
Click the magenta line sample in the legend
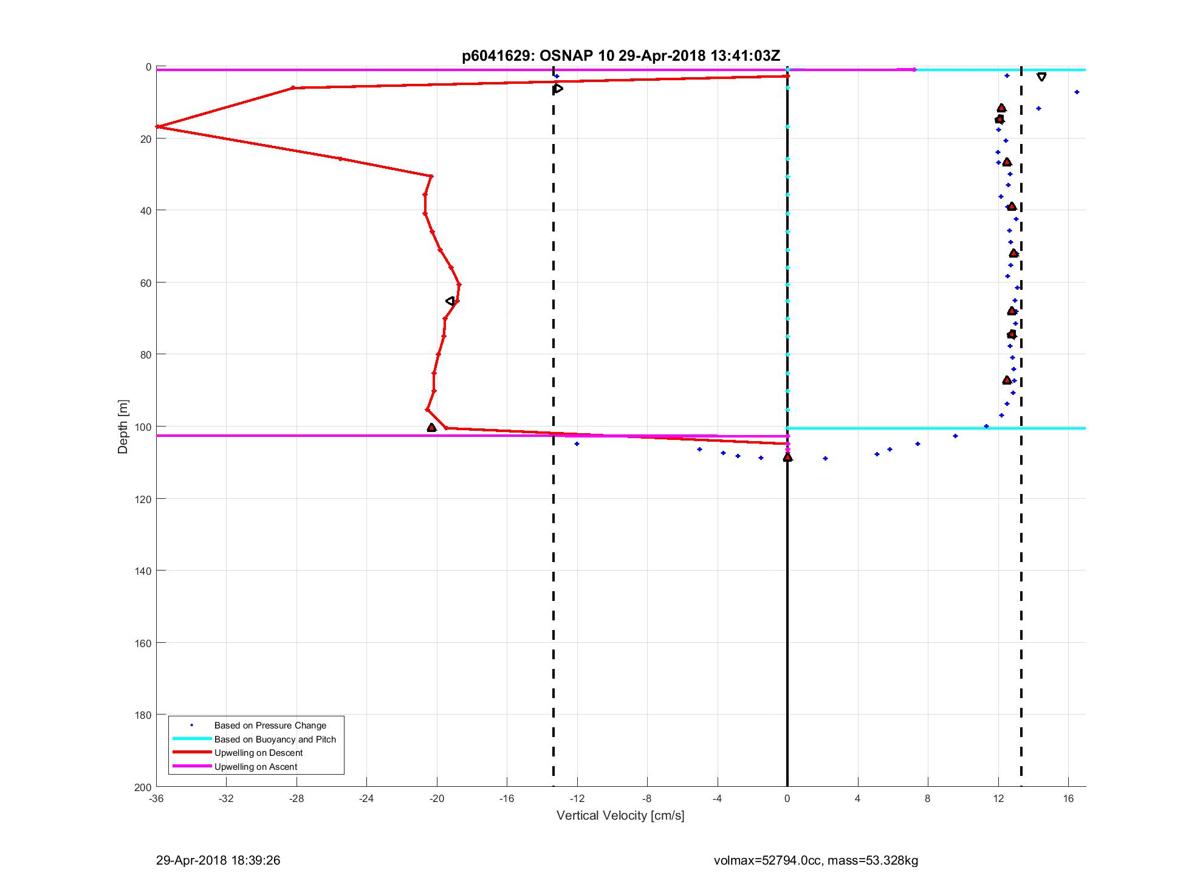191,767
